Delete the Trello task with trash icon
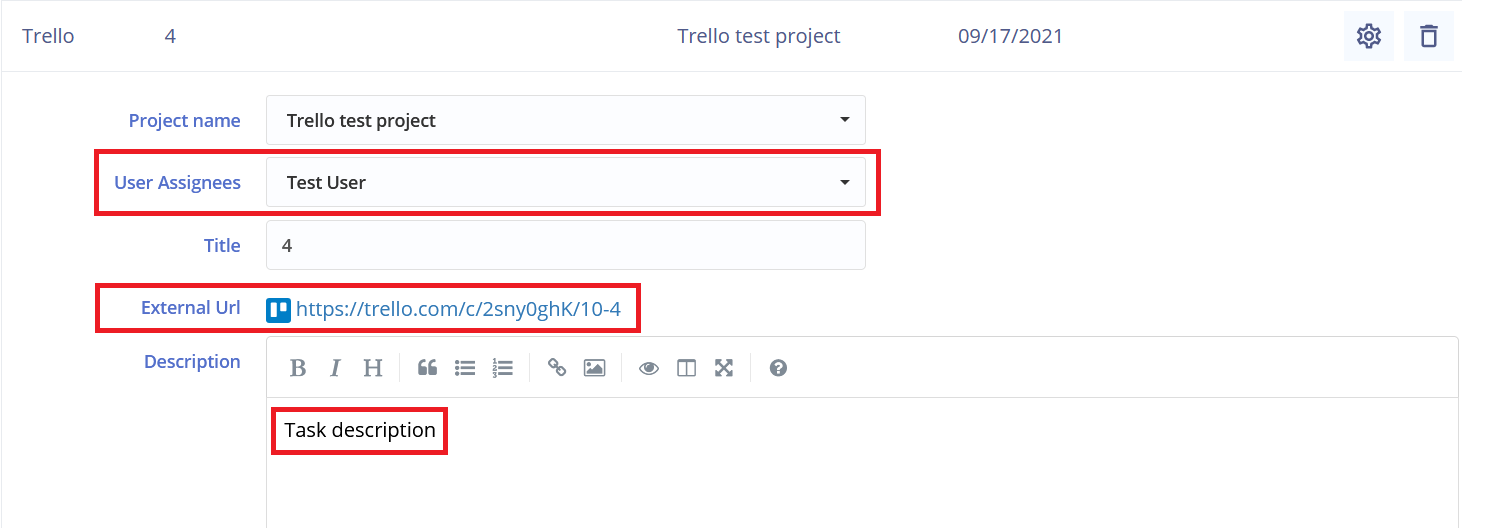 click(1429, 37)
